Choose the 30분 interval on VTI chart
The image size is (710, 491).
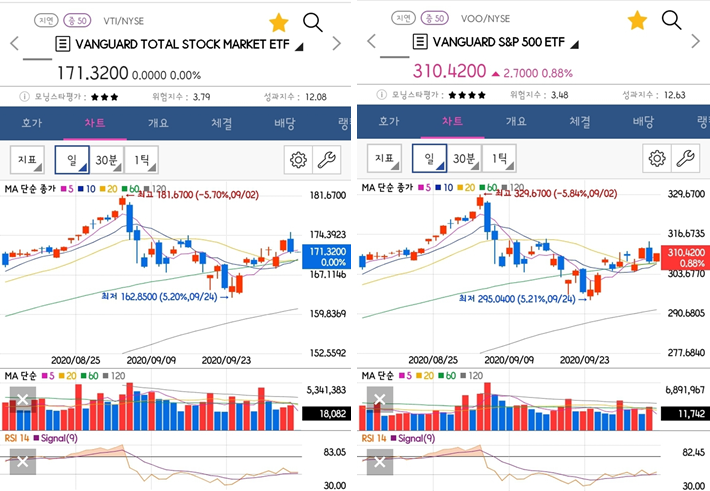coord(107,160)
